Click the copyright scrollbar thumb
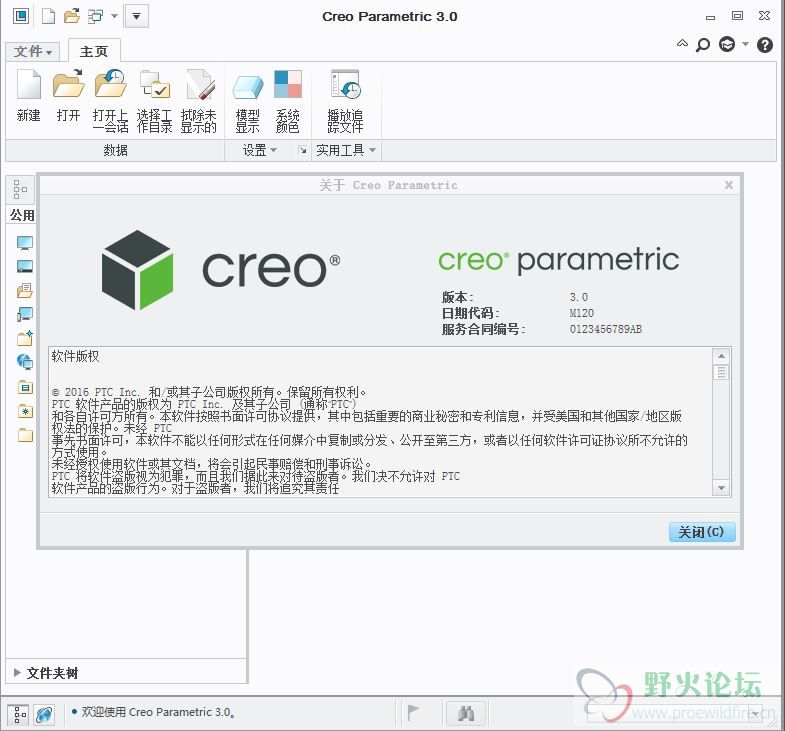 point(721,372)
